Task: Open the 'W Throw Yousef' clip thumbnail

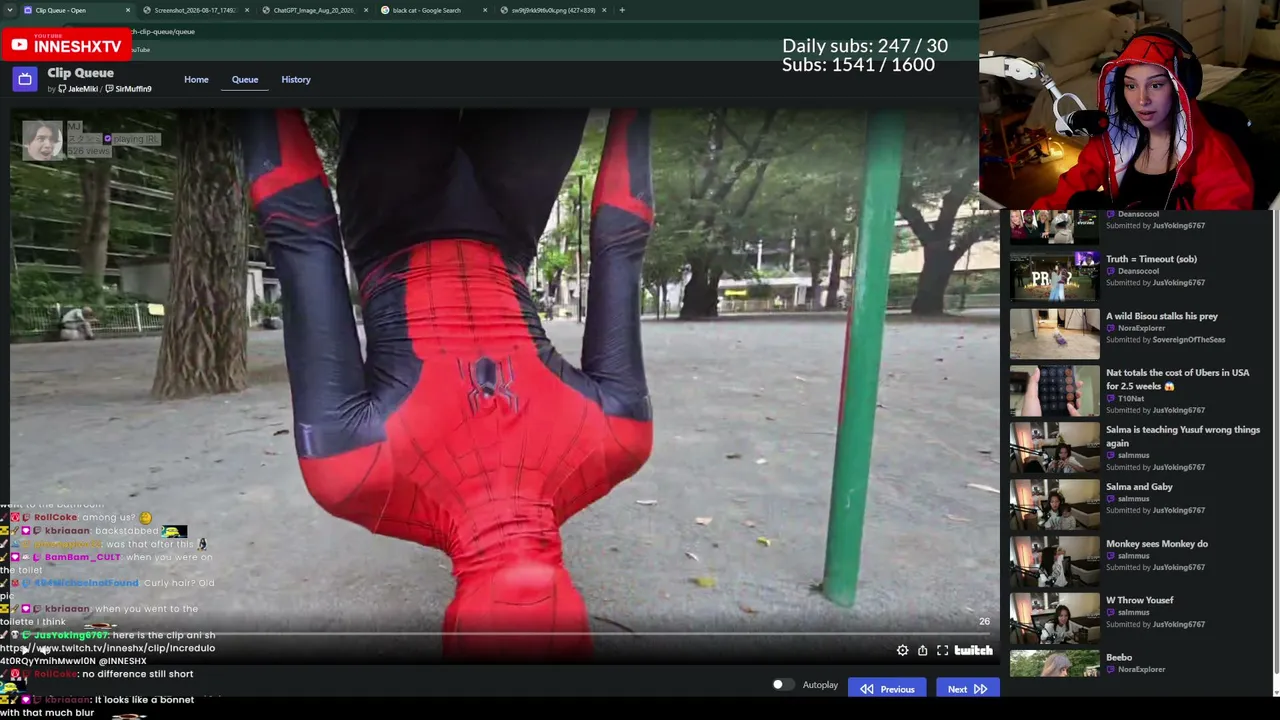Action: pyautogui.click(x=1054, y=618)
